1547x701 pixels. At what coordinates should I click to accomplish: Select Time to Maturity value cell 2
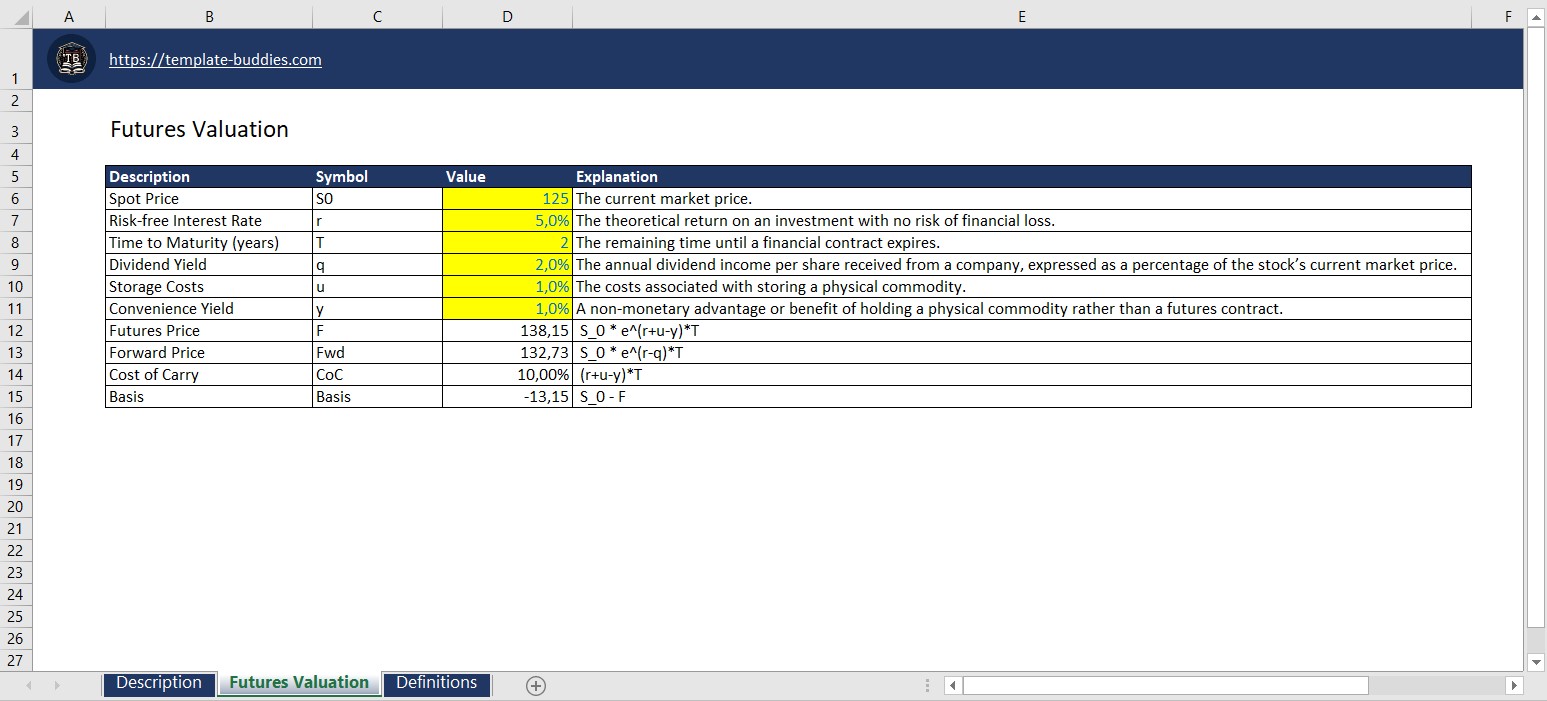click(x=507, y=243)
